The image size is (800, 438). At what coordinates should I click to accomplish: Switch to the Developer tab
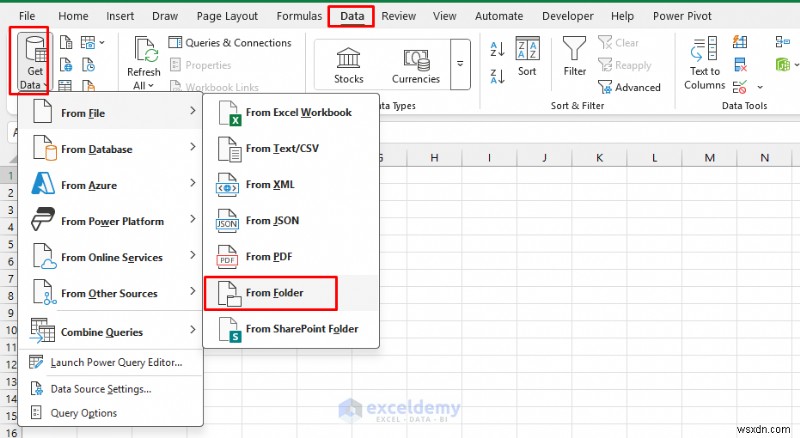tap(567, 16)
